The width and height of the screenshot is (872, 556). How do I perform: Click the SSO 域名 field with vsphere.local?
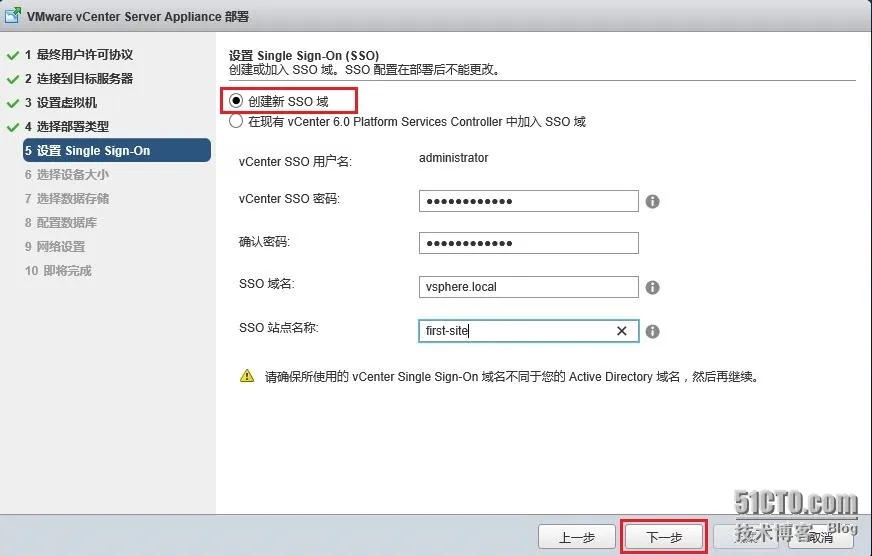(x=528, y=287)
